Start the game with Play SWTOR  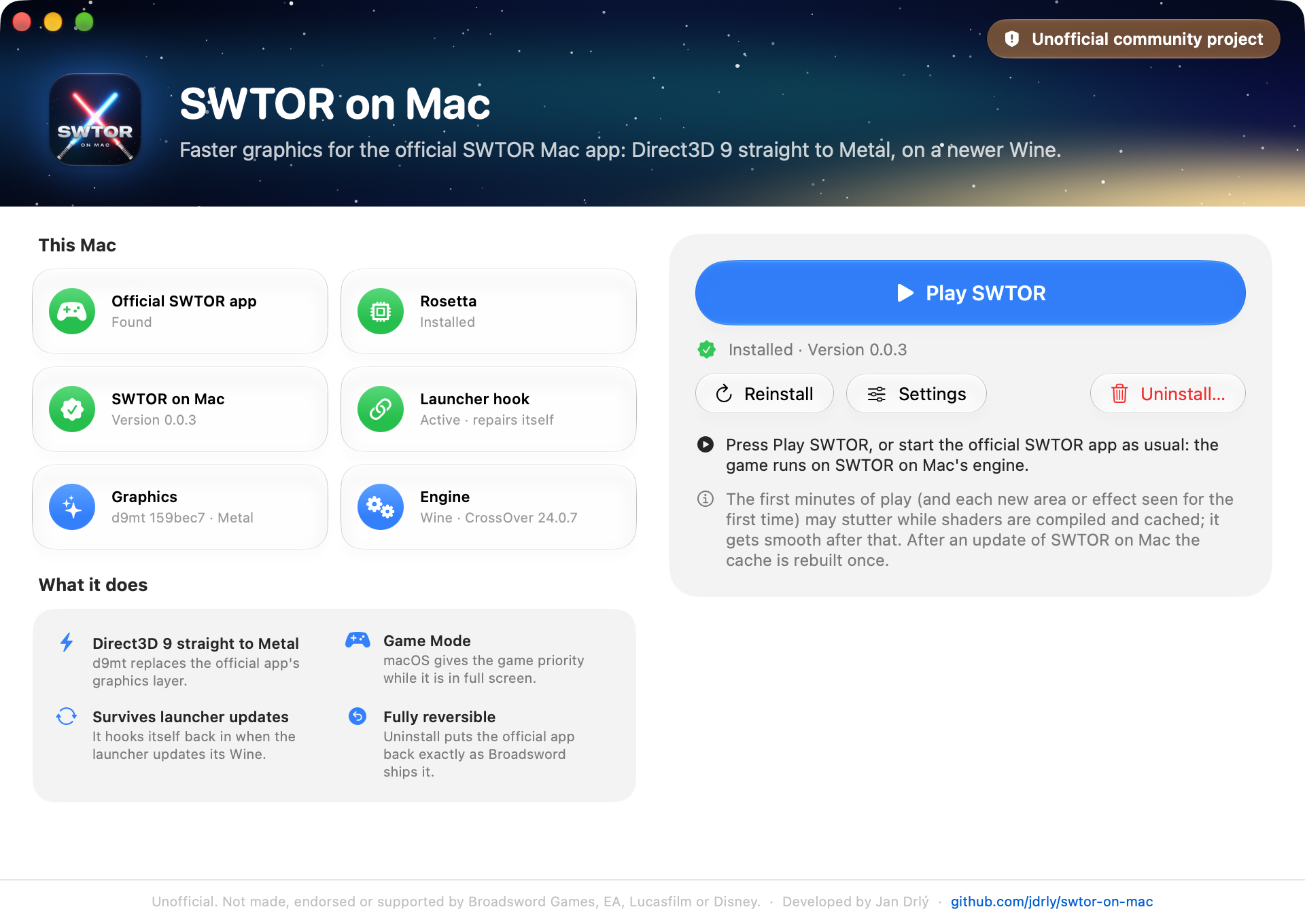tap(971, 293)
